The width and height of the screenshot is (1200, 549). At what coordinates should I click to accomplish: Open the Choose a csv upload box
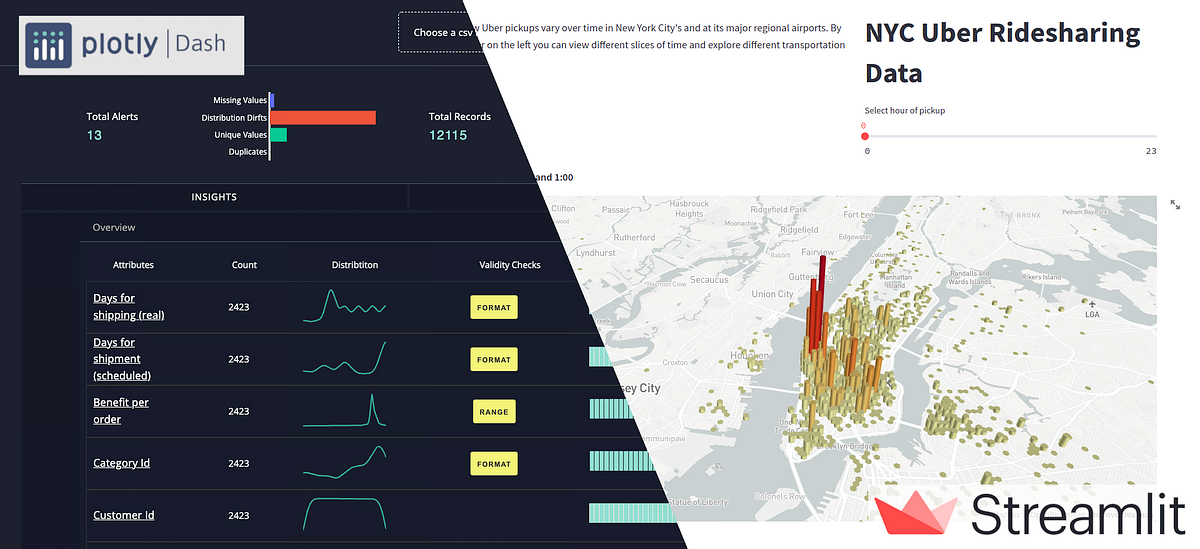tap(439, 32)
